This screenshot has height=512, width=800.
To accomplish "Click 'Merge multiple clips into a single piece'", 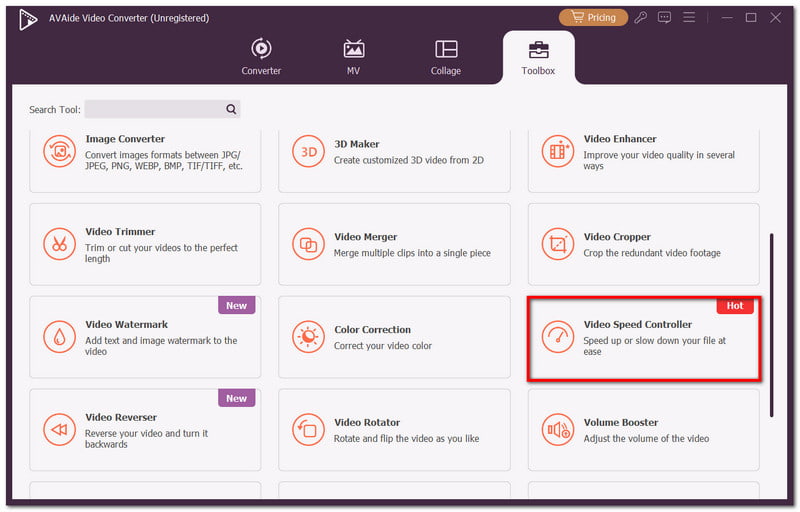I will (412, 253).
